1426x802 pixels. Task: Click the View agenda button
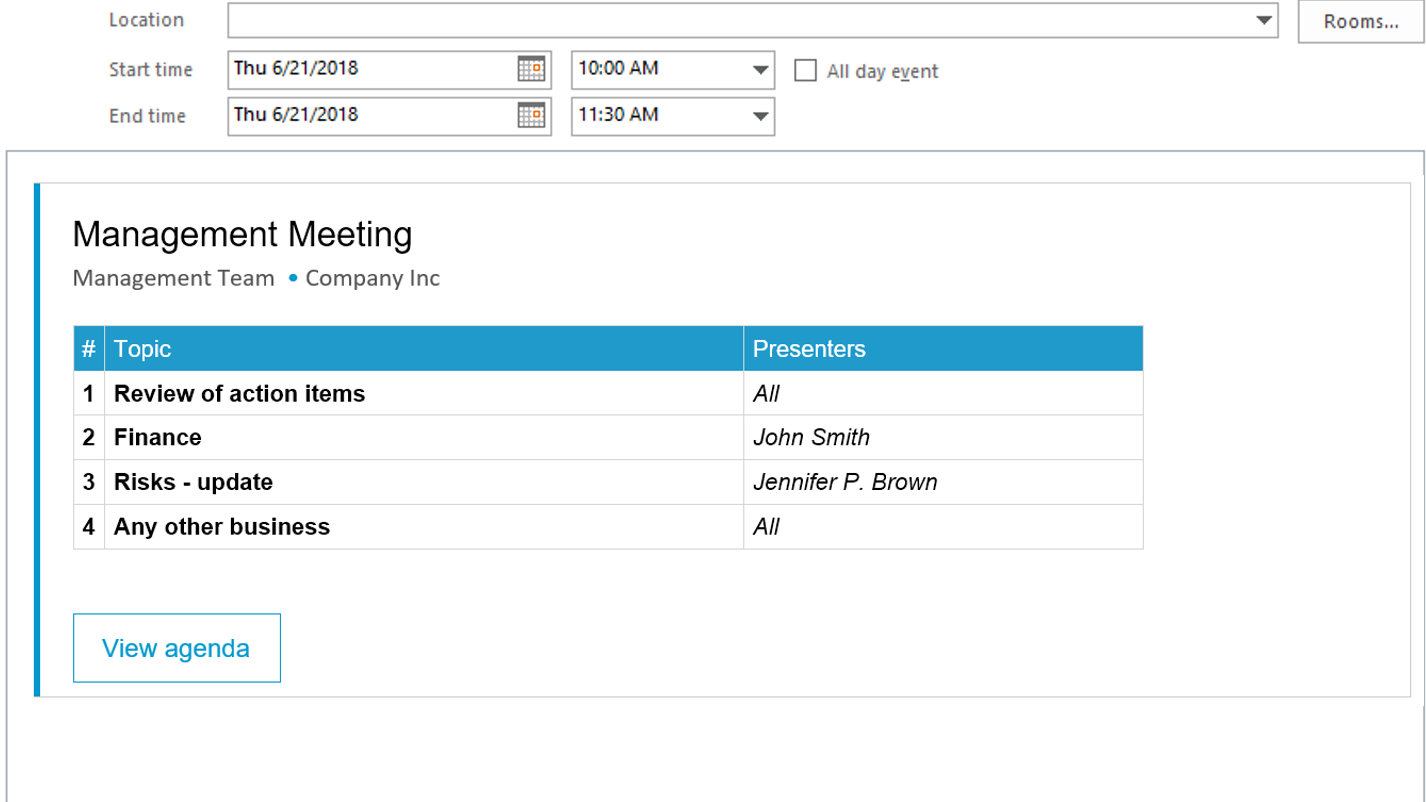(x=177, y=648)
